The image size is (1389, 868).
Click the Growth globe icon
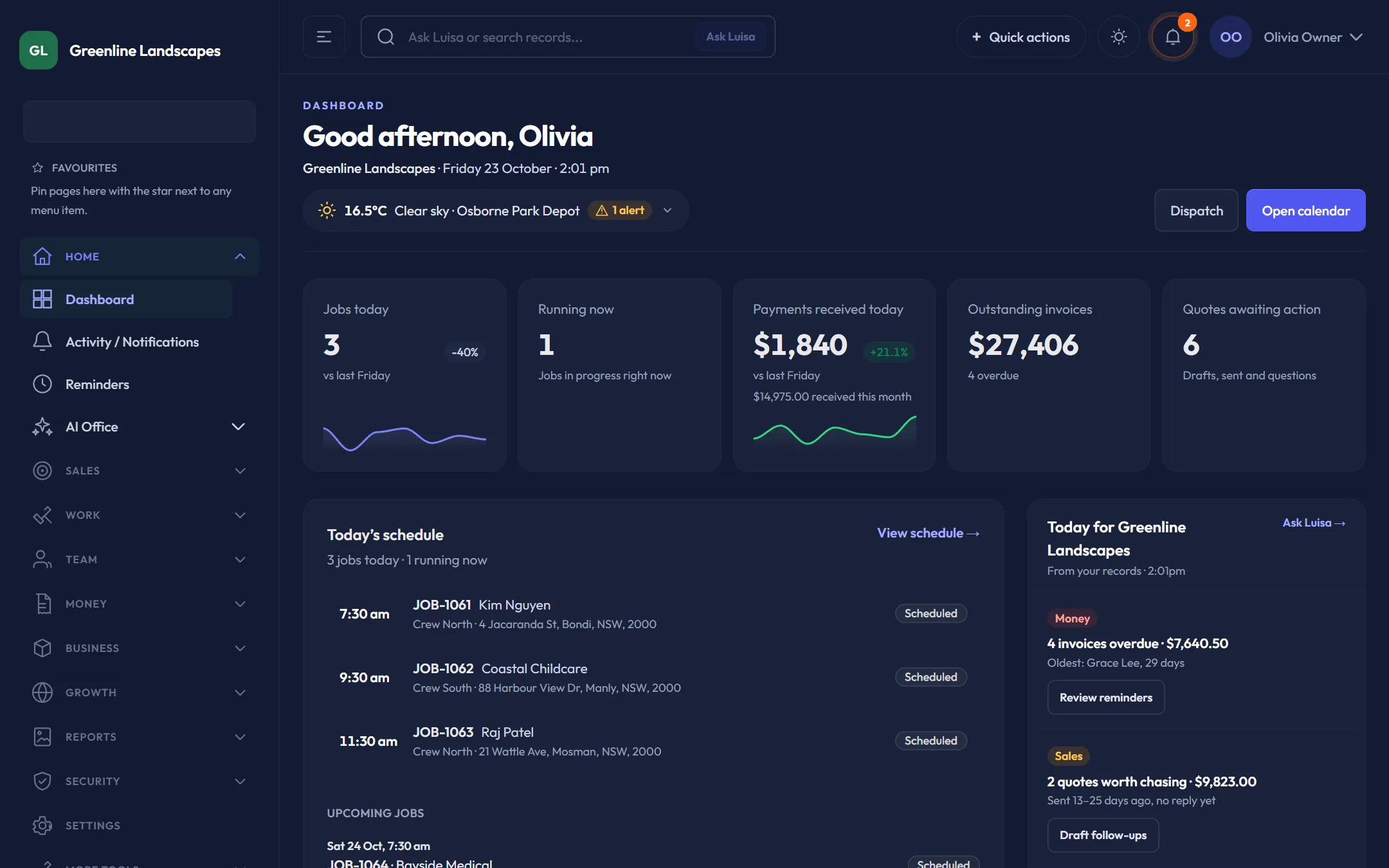coord(42,692)
